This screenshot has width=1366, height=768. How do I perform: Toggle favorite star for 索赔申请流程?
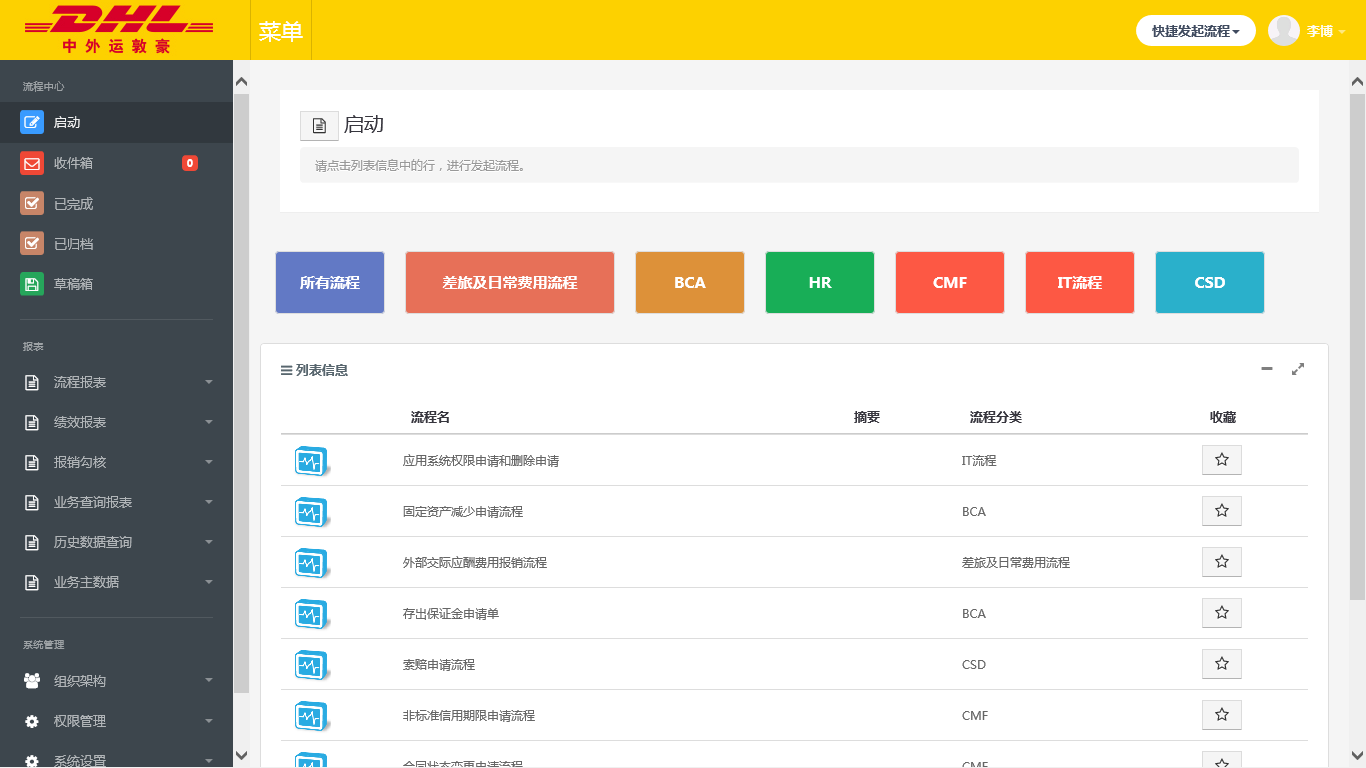(x=1222, y=664)
